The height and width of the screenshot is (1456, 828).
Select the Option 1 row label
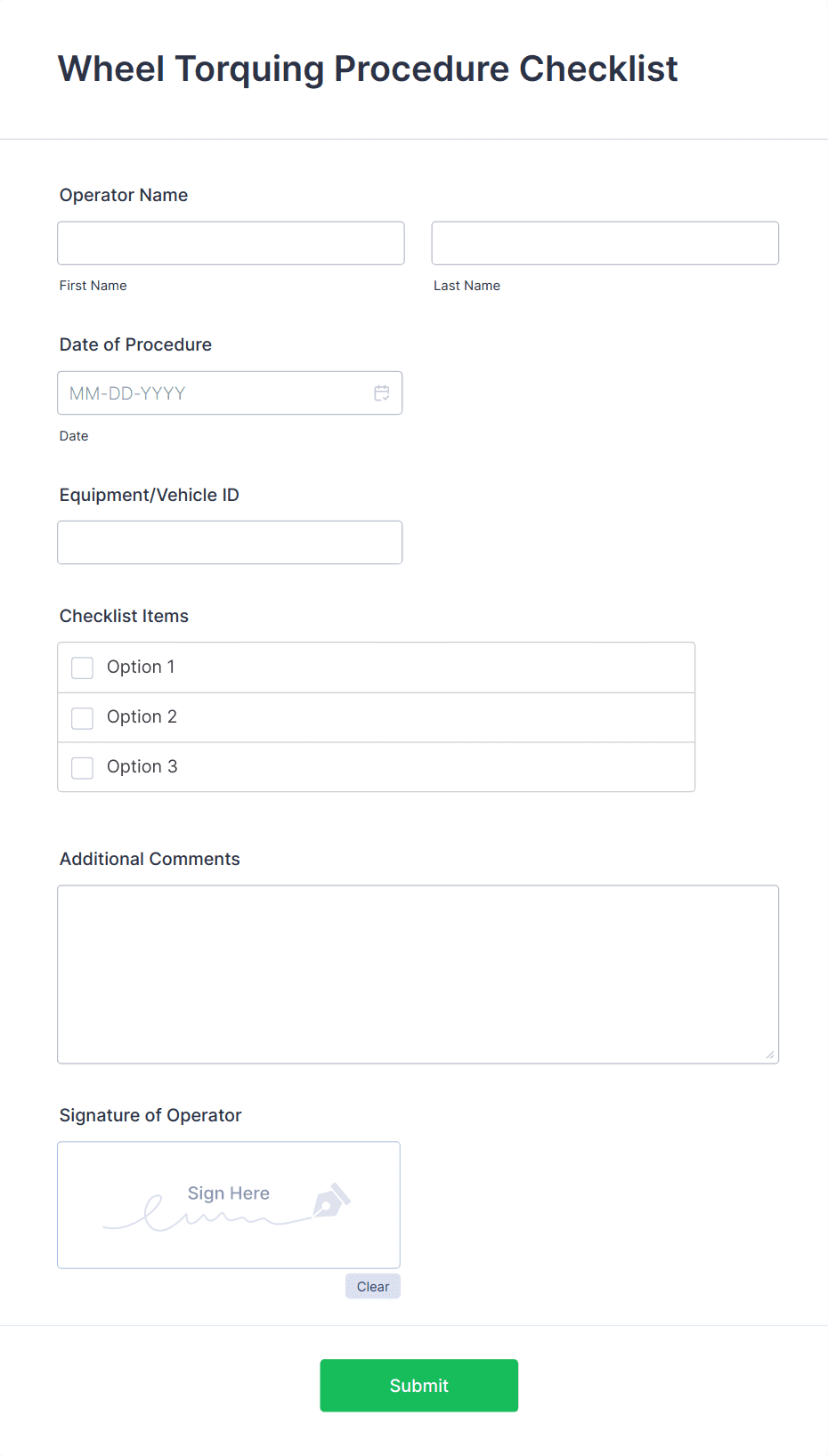[x=141, y=667]
